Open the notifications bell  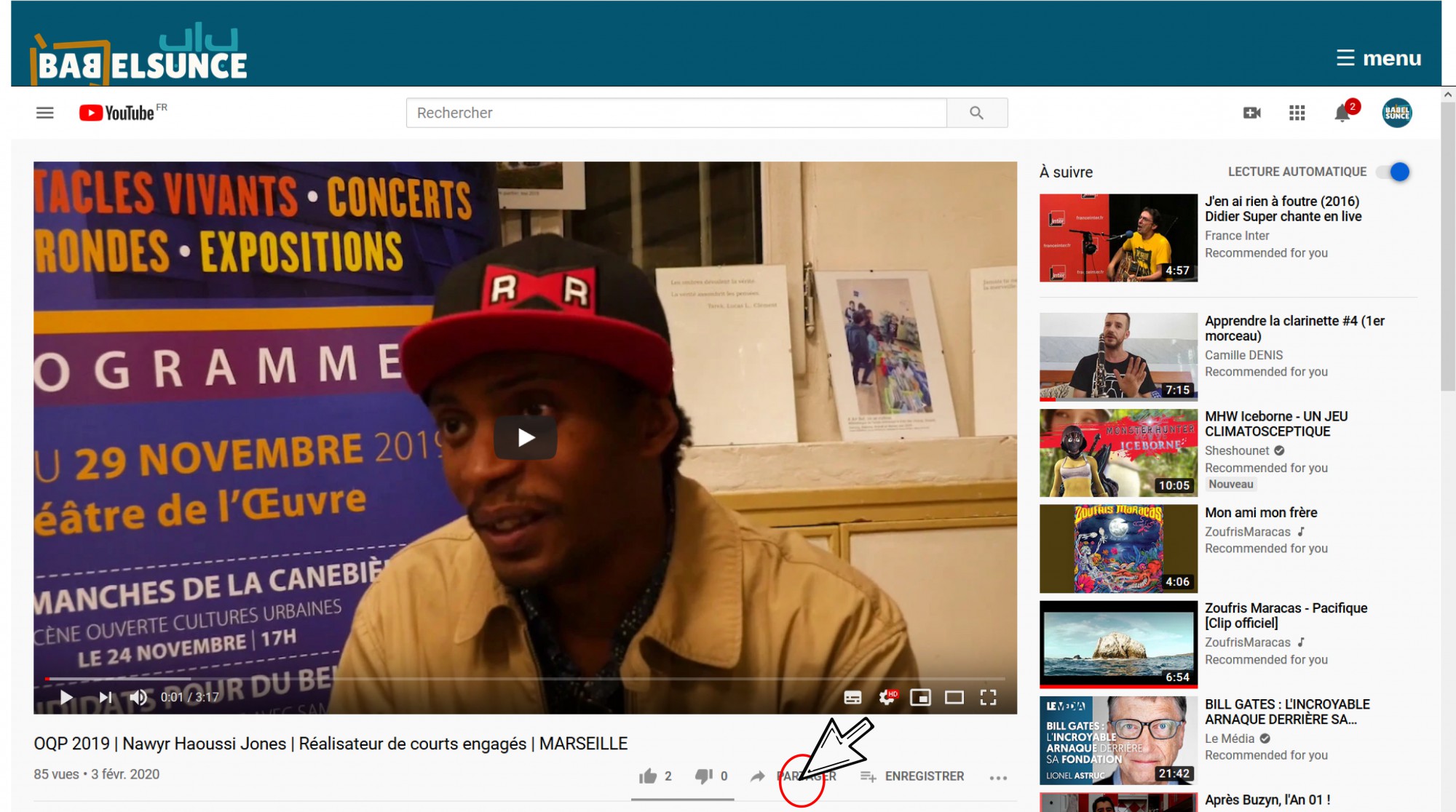pos(1343,113)
